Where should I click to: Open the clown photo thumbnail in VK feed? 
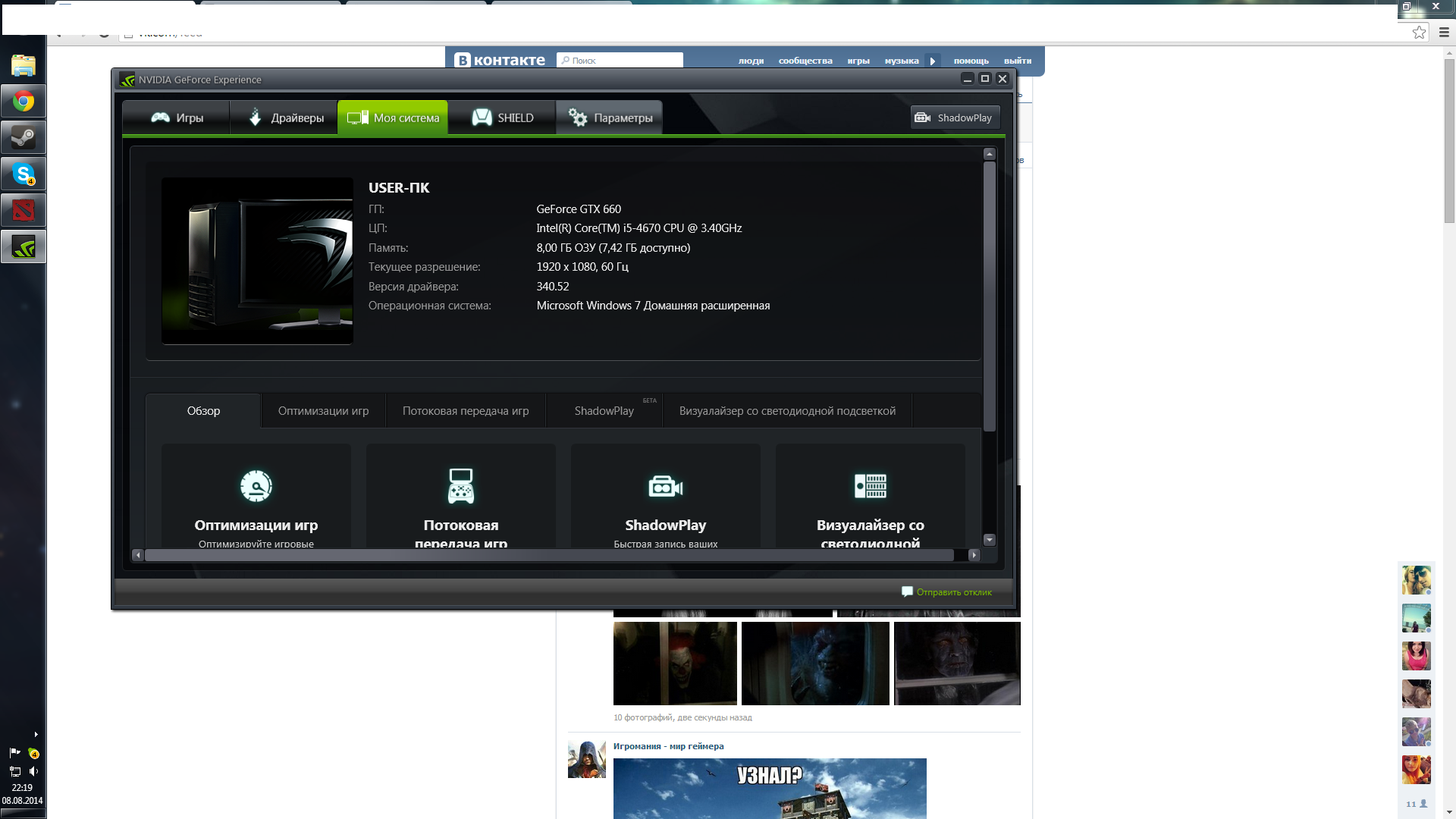tap(675, 664)
